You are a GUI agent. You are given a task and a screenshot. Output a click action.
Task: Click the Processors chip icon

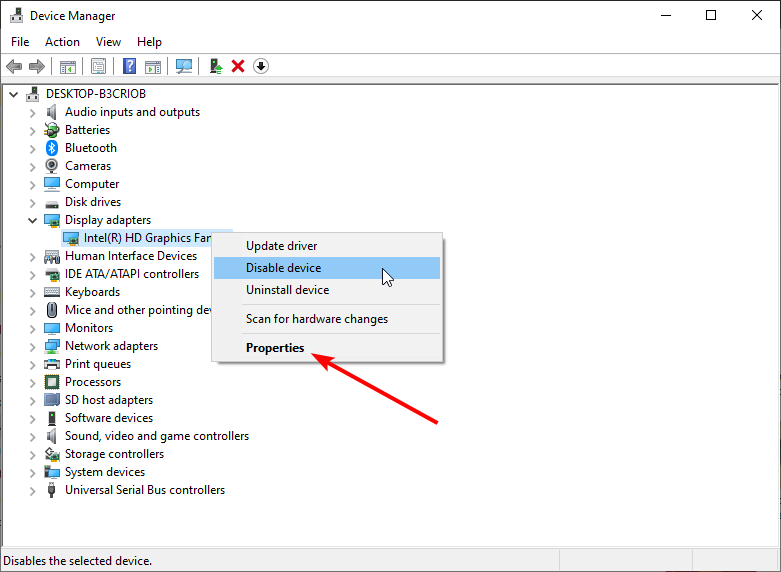(52, 382)
